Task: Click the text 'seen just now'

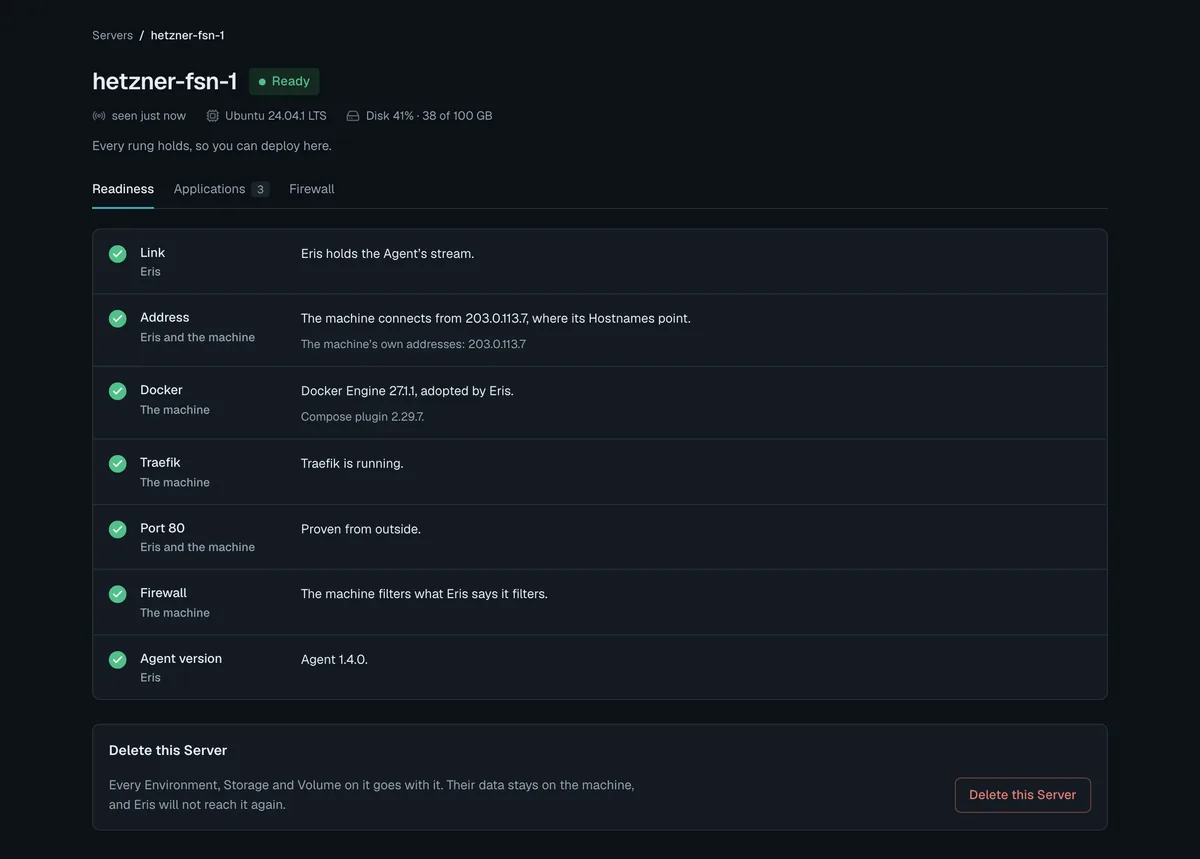Action: (149, 116)
